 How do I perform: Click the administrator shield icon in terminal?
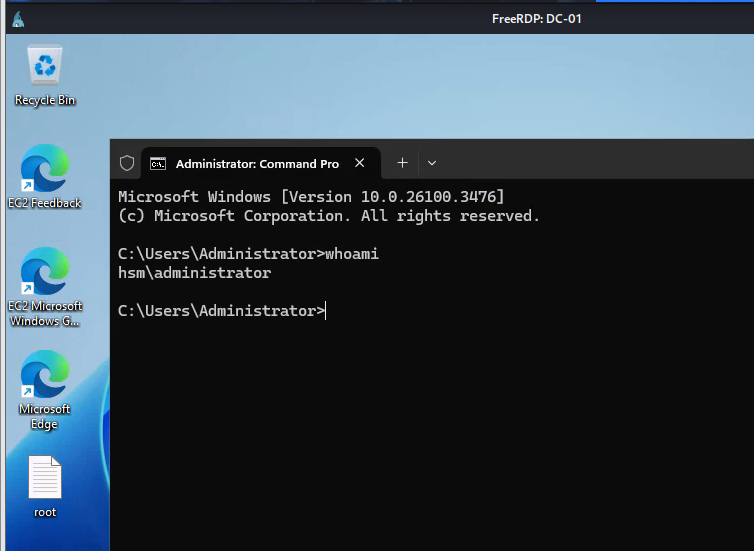pos(127,163)
